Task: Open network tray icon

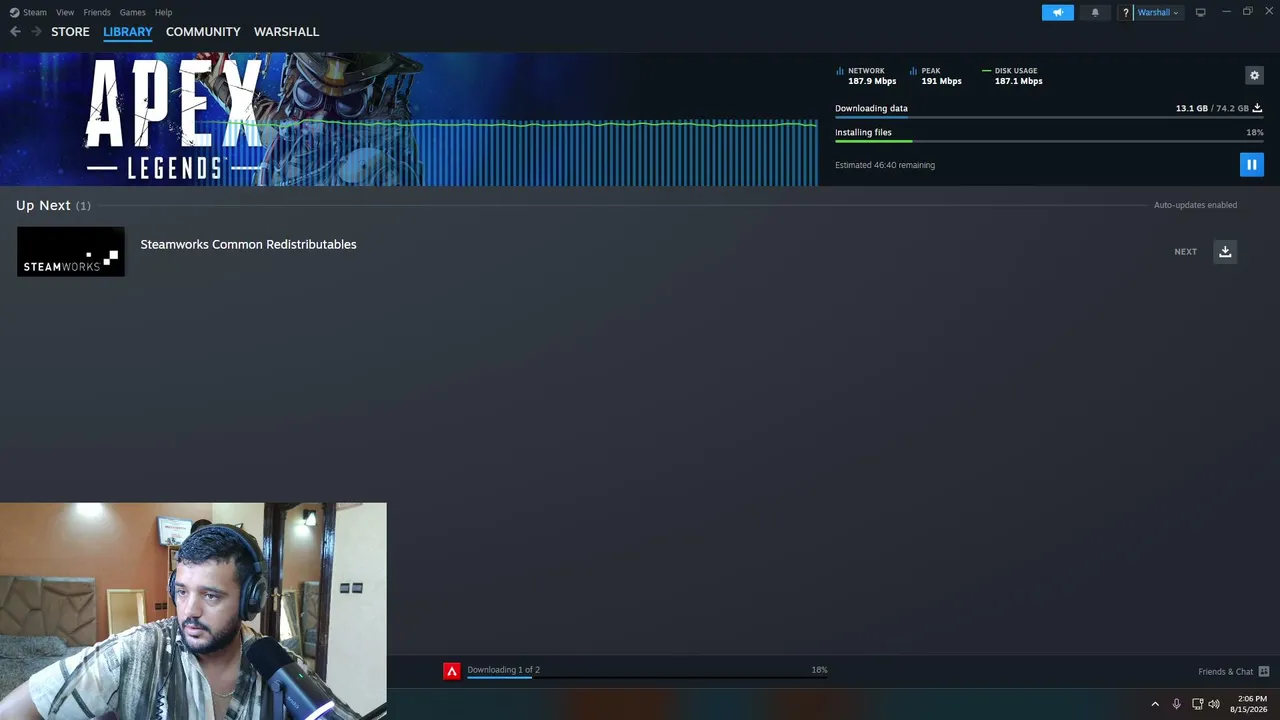Action: (1197, 704)
